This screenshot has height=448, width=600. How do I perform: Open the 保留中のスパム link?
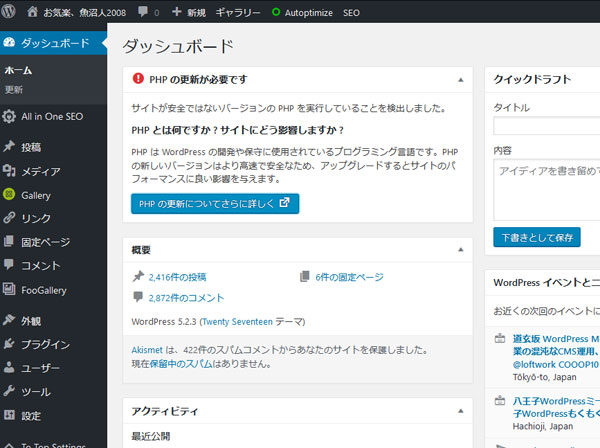[181, 364]
